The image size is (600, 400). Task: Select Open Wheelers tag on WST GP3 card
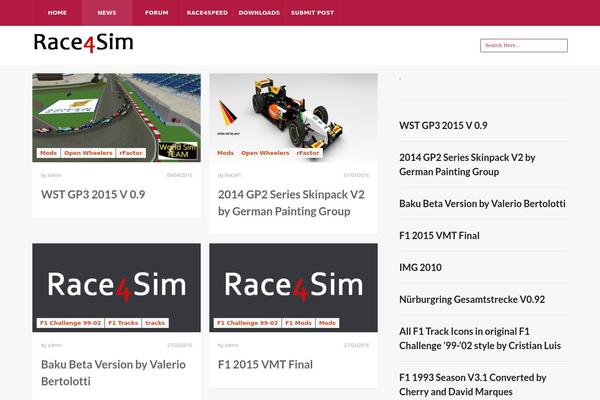[88, 153]
